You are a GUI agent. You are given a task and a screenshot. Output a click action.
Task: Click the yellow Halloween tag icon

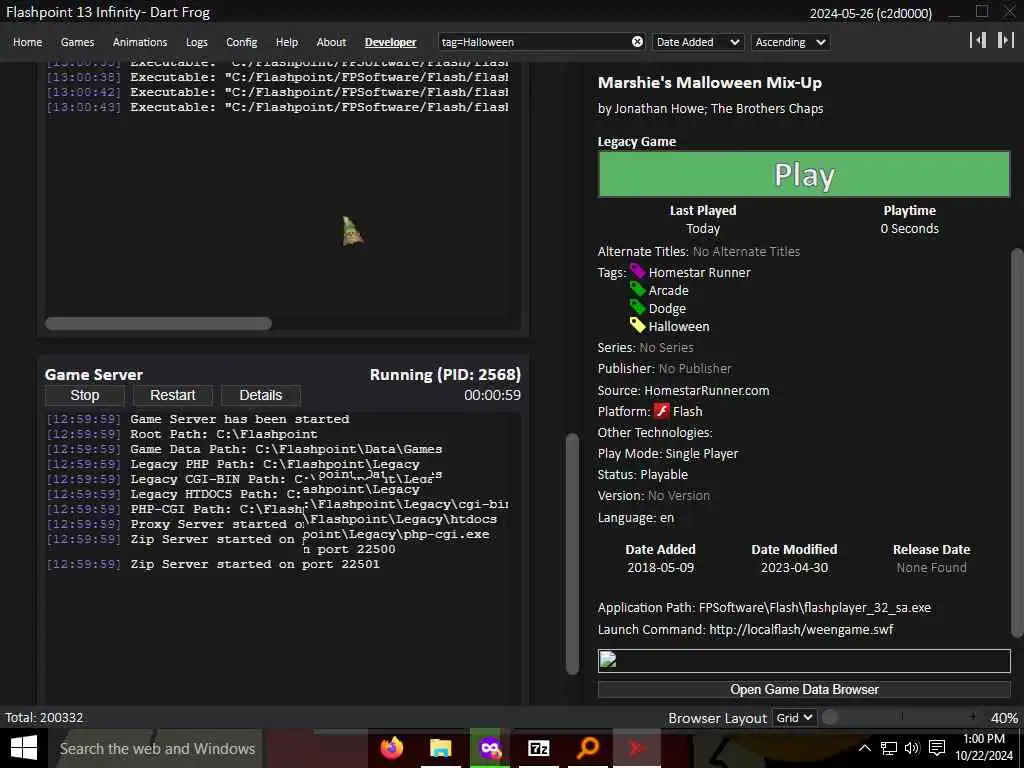click(x=637, y=325)
